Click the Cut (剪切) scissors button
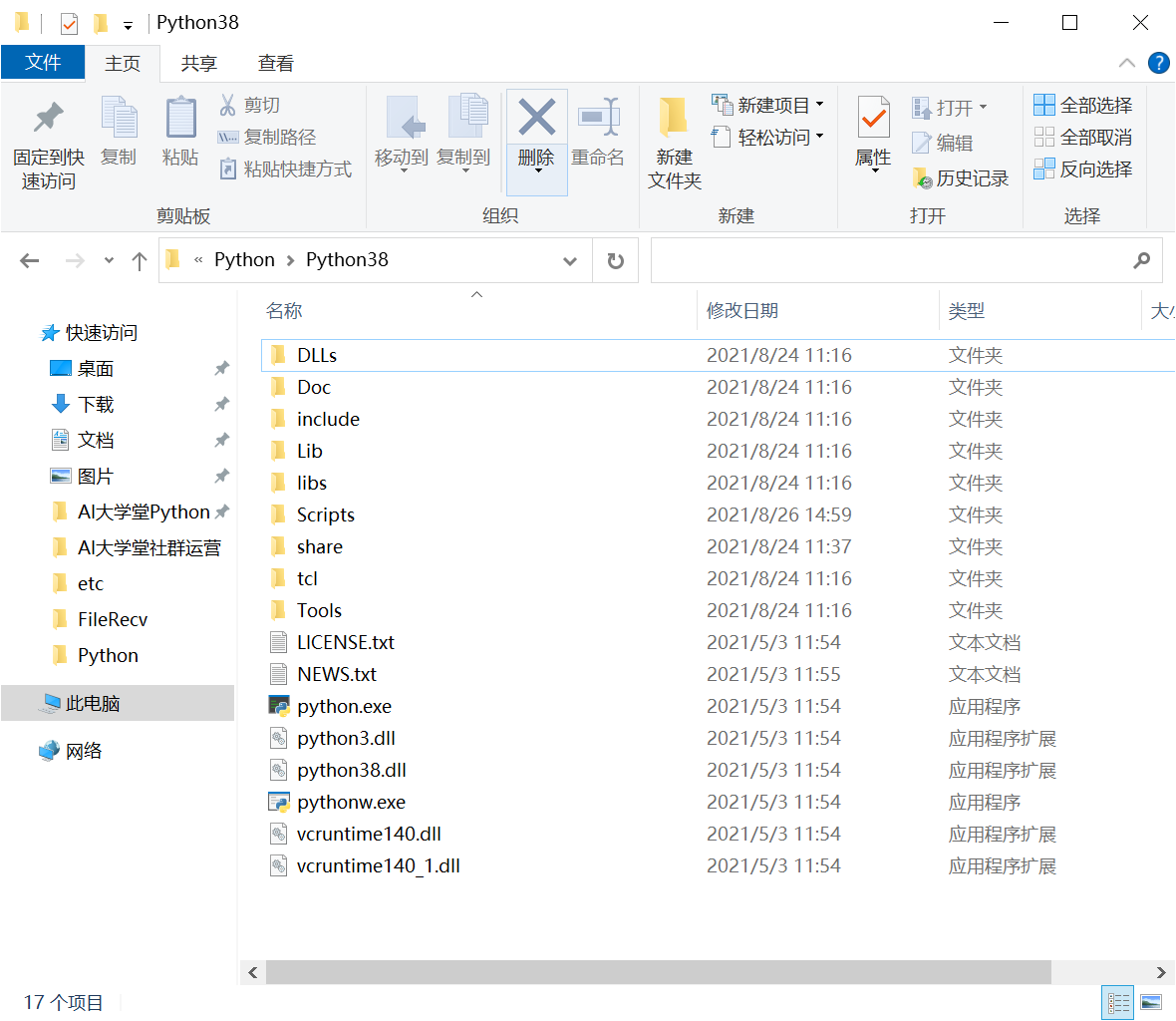The height and width of the screenshot is (1021, 1176). click(250, 105)
